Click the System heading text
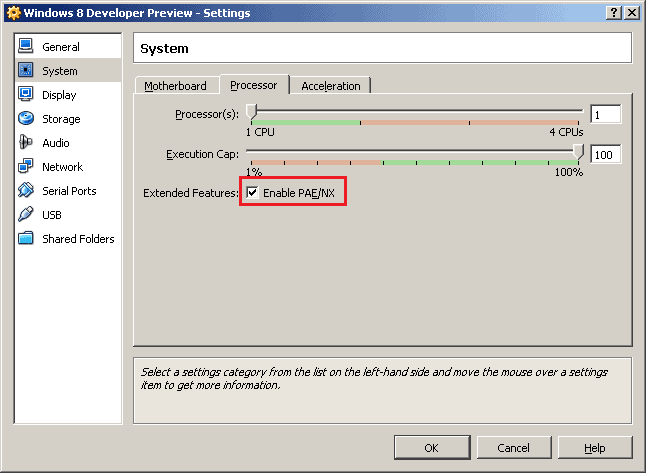Image resolution: width=646 pixels, height=473 pixels. [164, 49]
